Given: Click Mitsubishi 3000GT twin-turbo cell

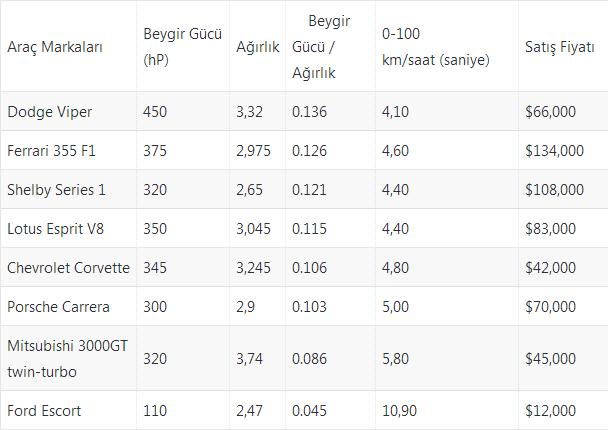Looking at the screenshot, I should click(x=67, y=358).
